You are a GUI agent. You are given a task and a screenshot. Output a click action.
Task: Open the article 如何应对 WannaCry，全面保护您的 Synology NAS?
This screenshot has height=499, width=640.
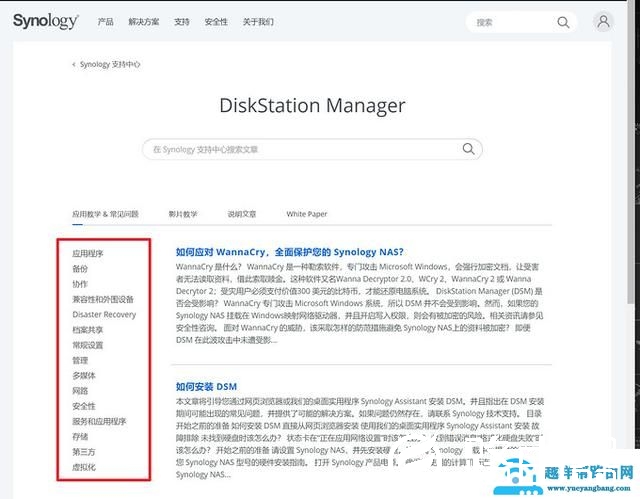pos(289,252)
